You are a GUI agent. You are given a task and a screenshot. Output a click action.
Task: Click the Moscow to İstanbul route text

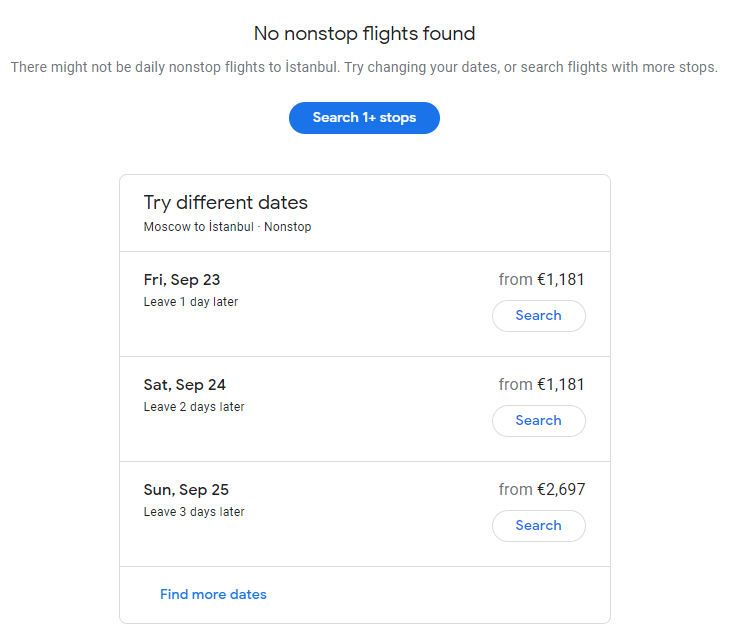(x=199, y=227)
